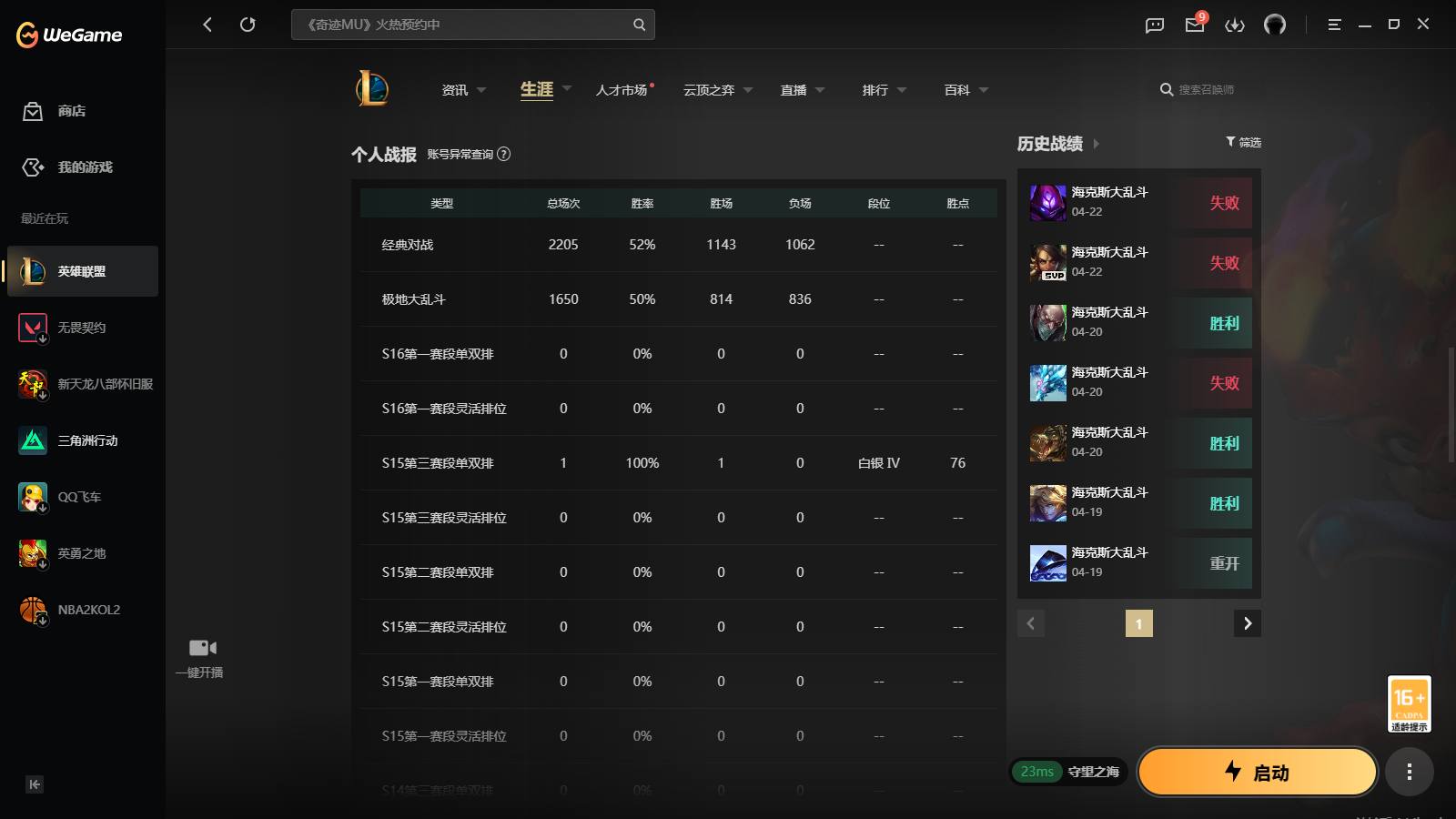Viewport: 1456px width, 819px height.
Task: Select QQ飞车 in recent games
Action: coord(83,497)
